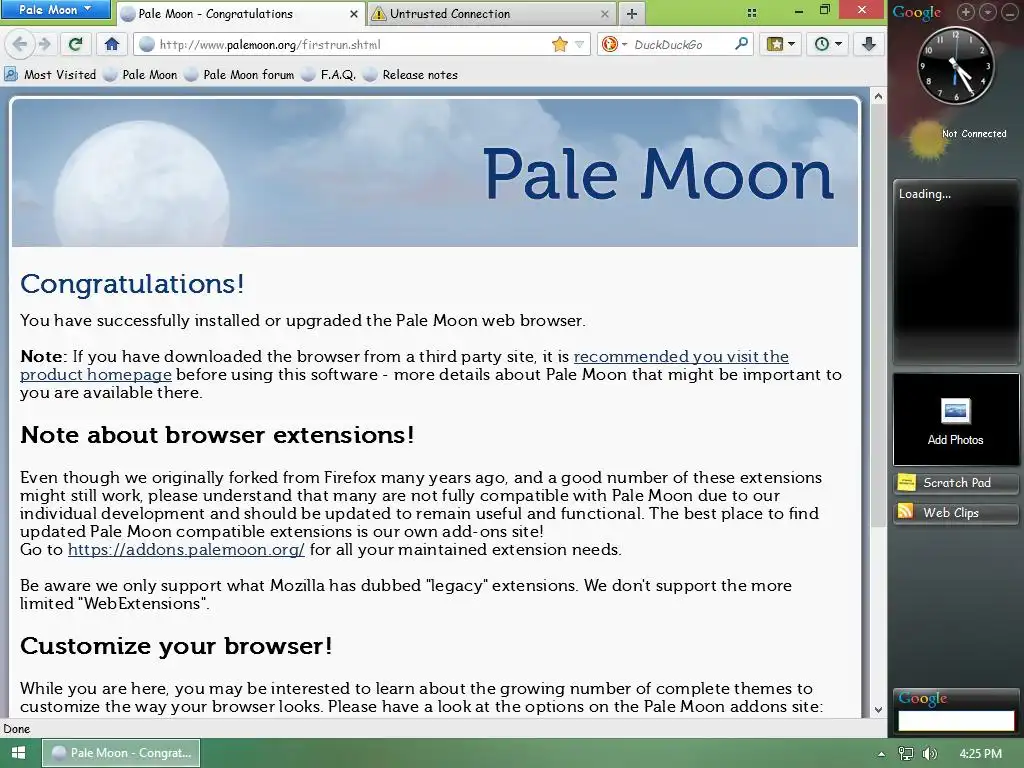Minimize the Google sidebar with minus button
The image size is (1024, 768).
(x=1010, y=12)
